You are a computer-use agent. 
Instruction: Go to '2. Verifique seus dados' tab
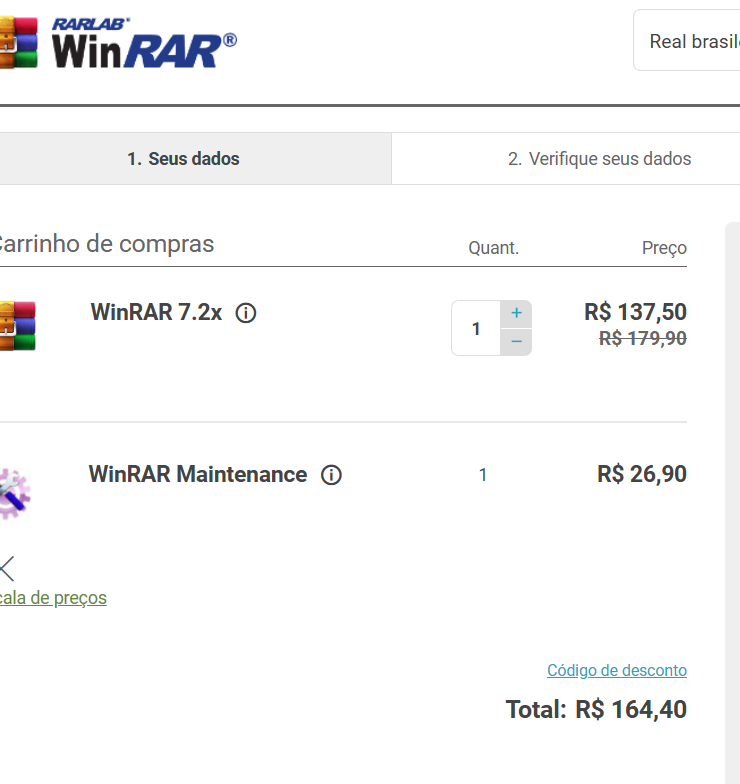tap(566, 158)
